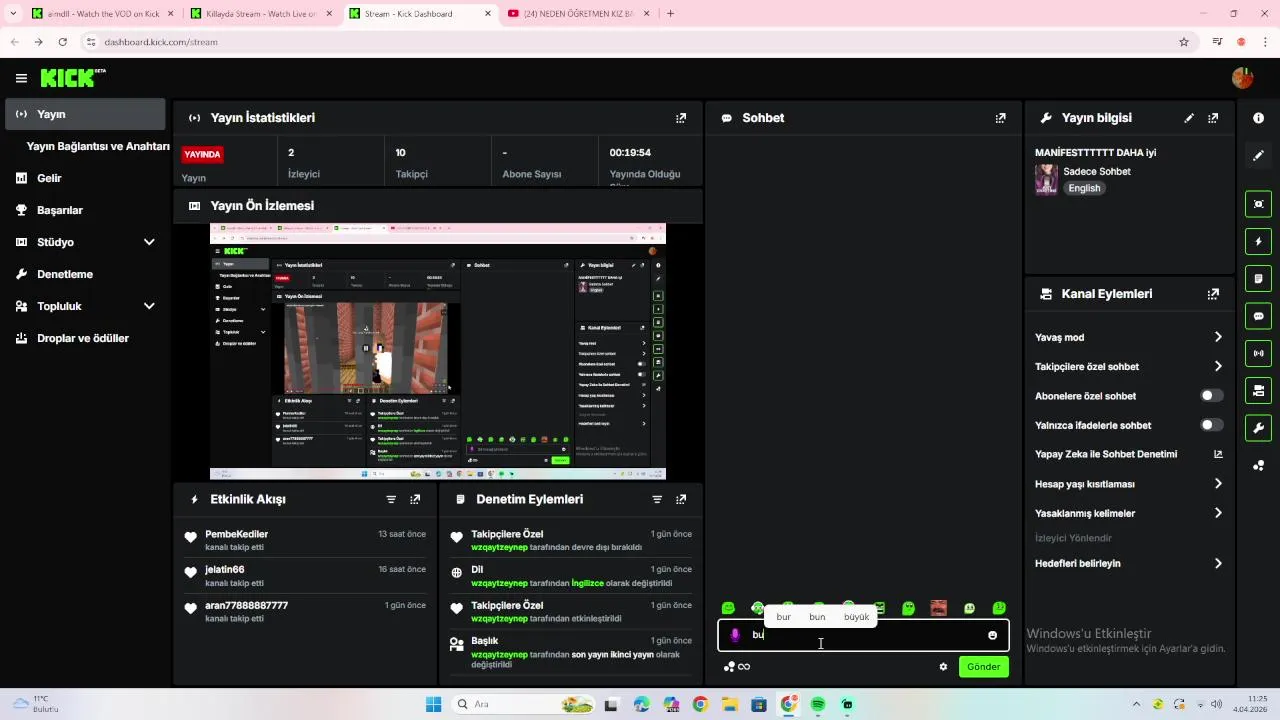Pop out the Kanal Eylemleri panel

1213,294
